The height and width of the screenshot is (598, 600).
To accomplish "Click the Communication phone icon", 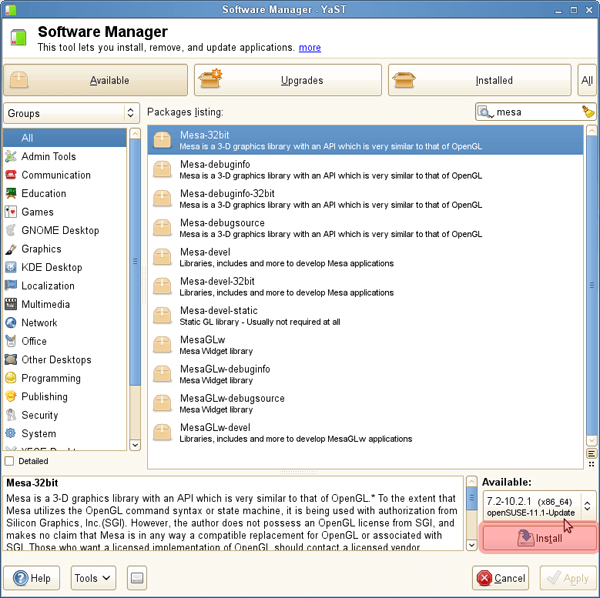I will click(x=11, y=175).
